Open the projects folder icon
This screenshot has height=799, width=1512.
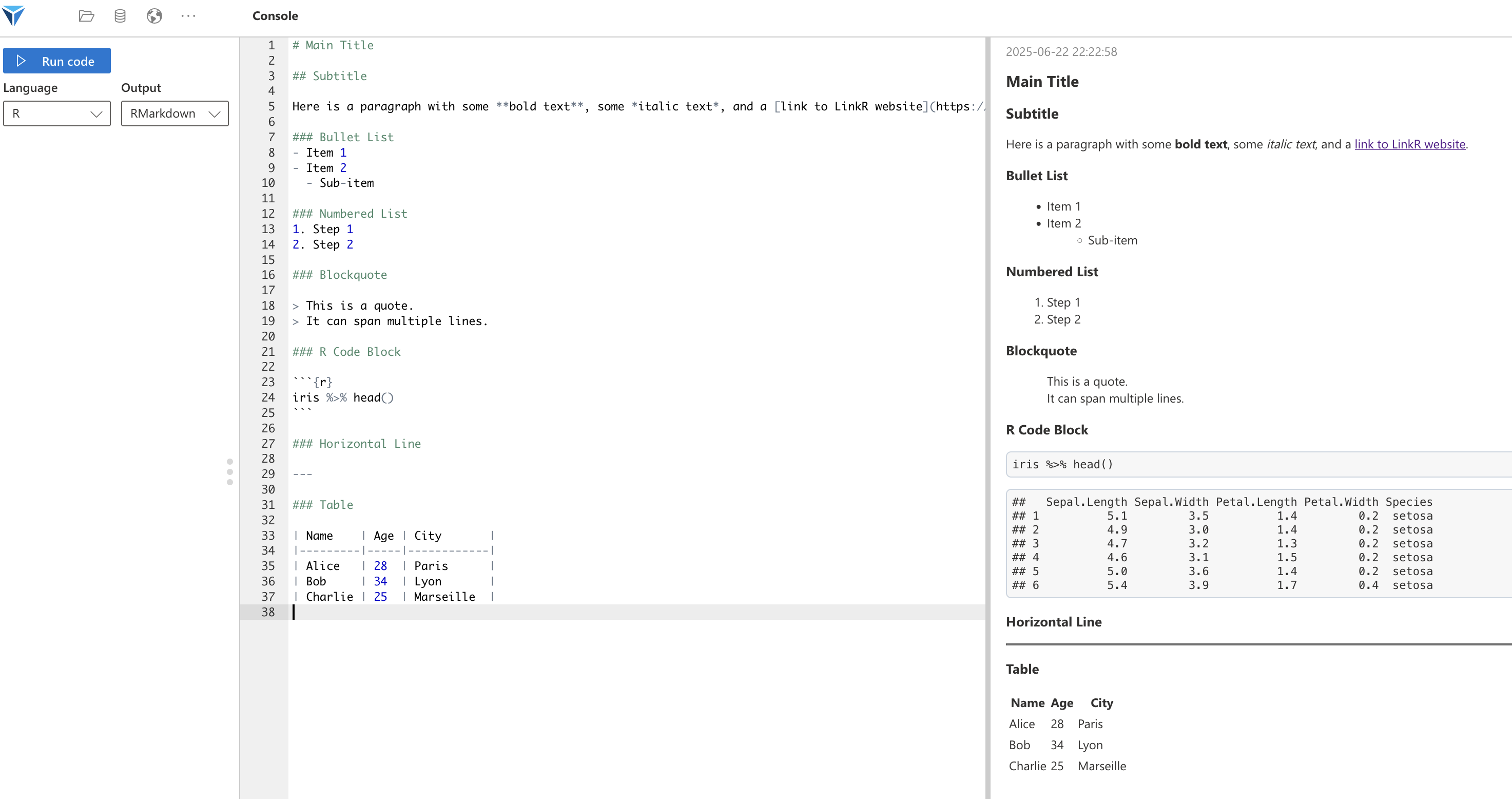point(86,16)
